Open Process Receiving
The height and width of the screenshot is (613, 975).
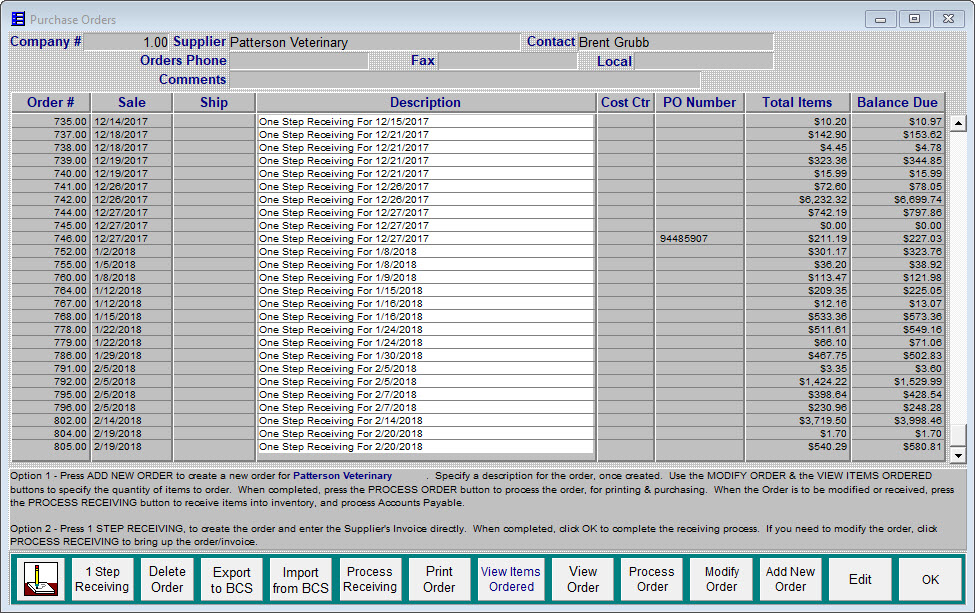click(x=370, y=579)
